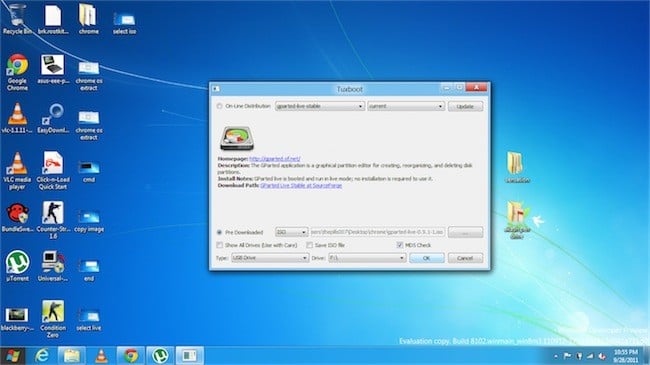Select the cmd desktop icon

coord(89,171)
